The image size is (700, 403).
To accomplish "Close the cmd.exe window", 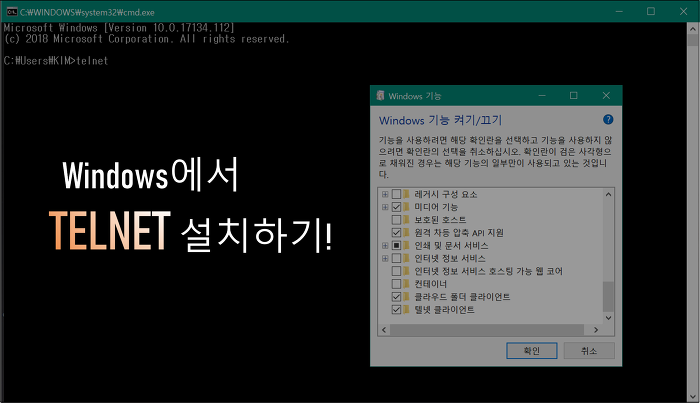I will click(x=683, y=12).
